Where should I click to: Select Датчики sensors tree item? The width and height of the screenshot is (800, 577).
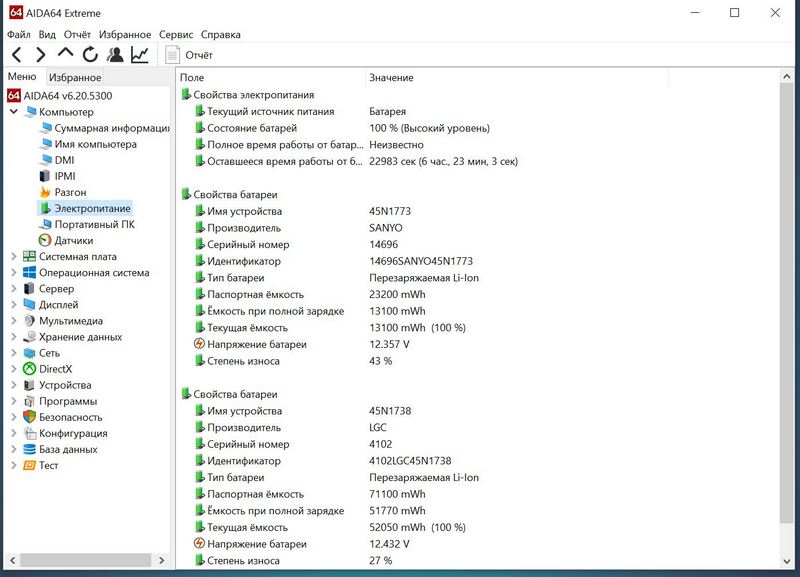pos(73,240)
